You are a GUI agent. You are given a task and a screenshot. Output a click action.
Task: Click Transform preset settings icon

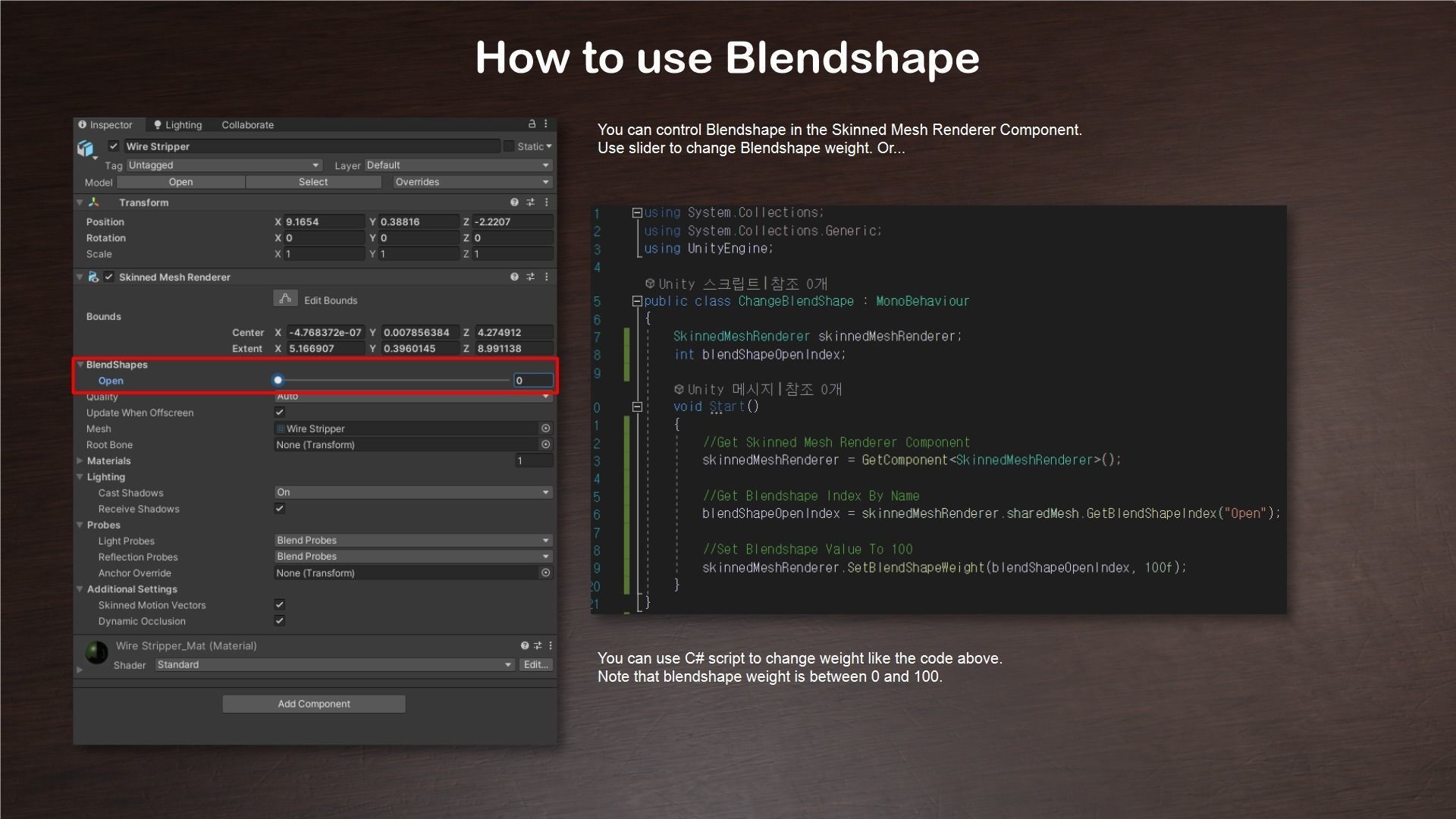point(530,202)
